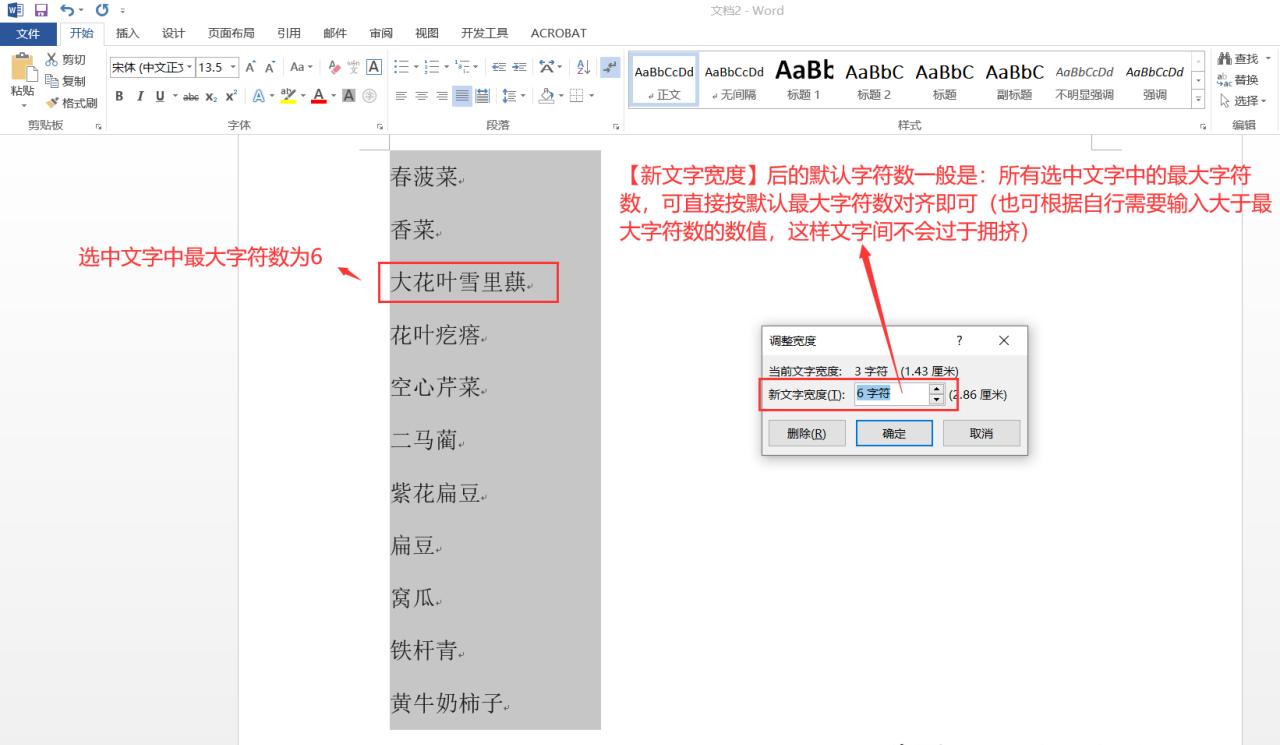
Task: Set Center paragraph alignment
Action: [x=421, y=96]
